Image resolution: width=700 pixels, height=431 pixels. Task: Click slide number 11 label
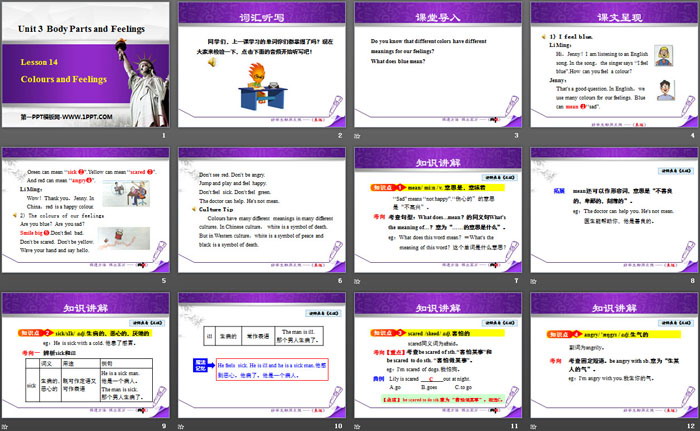514,426
